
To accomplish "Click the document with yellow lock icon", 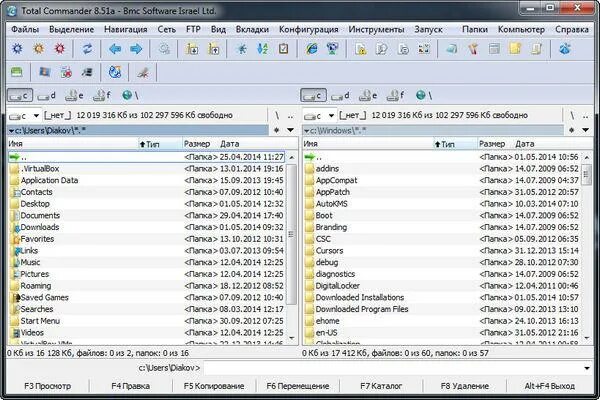I will [x=360, y=49].
